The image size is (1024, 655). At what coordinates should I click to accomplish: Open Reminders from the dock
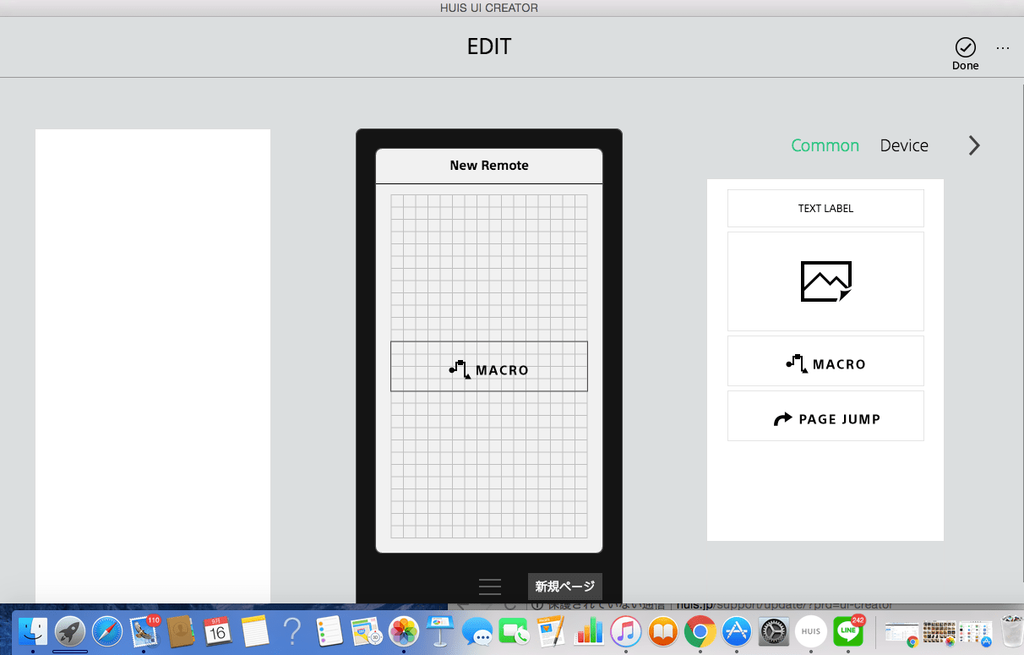tap(328, 631)
